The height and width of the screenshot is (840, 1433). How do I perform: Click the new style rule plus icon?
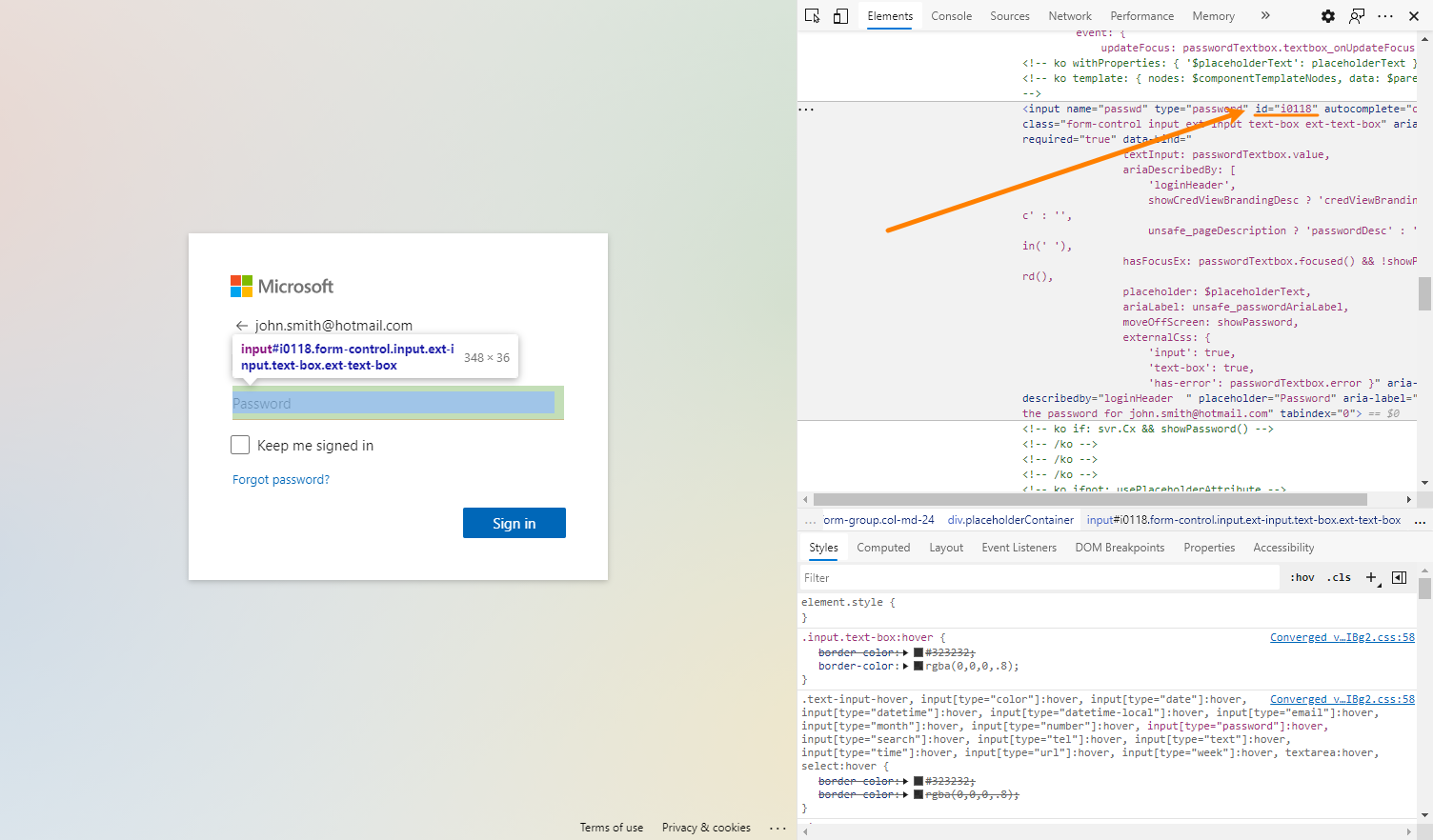(x=1371, y=577)
